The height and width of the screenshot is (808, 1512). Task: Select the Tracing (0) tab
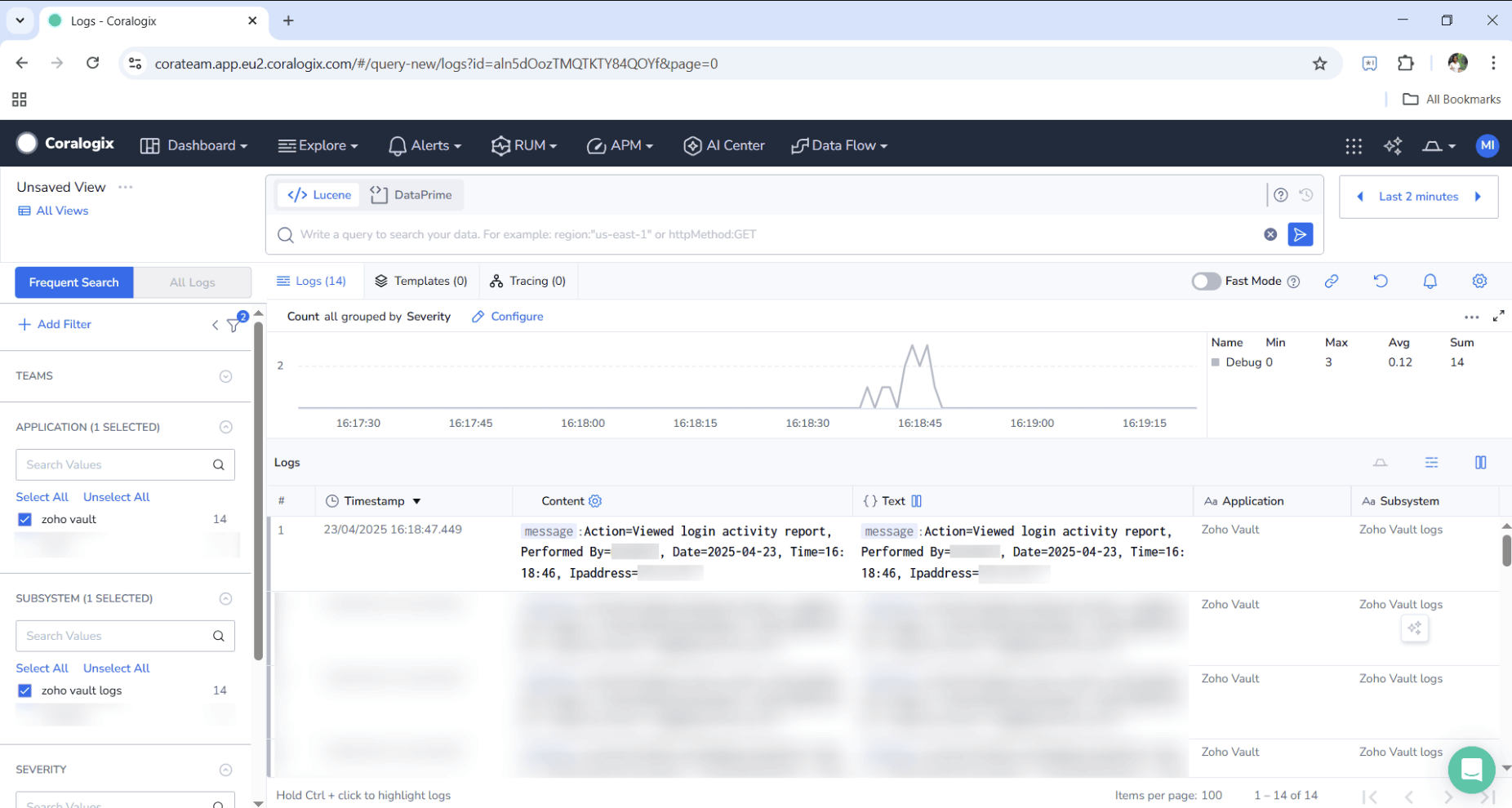[528, 281]
